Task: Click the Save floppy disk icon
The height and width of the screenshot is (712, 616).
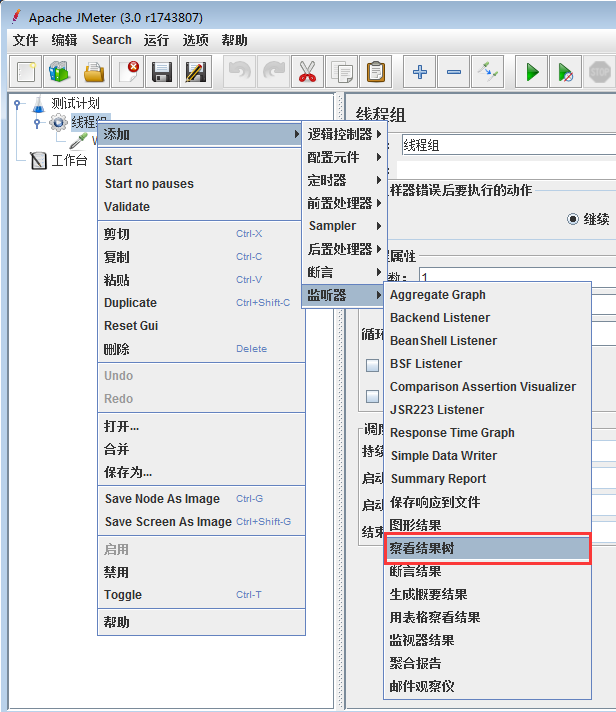Action: (x=162, y=72)
